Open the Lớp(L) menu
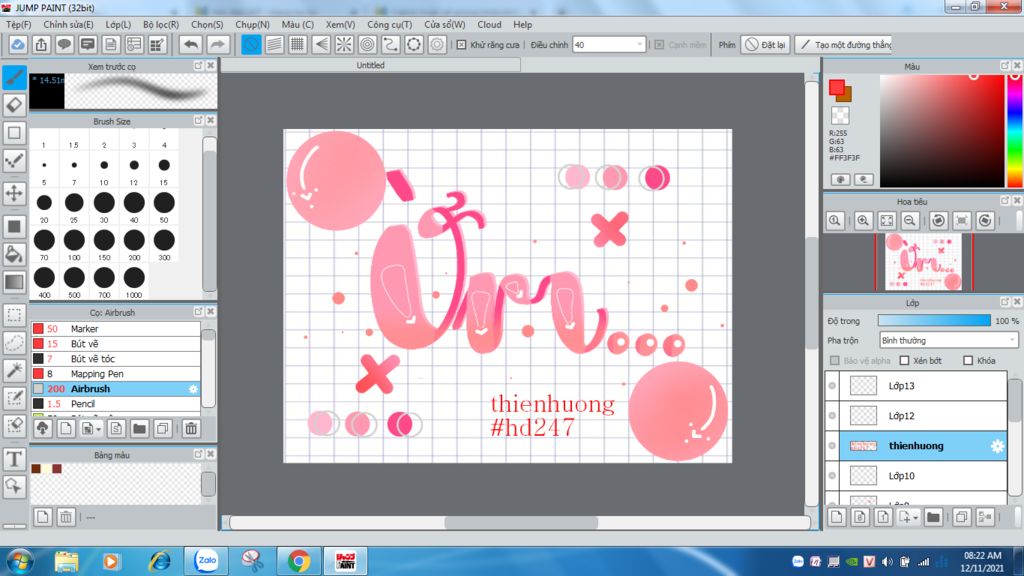This screenshot has width=1024, height=576. [118, 24]
